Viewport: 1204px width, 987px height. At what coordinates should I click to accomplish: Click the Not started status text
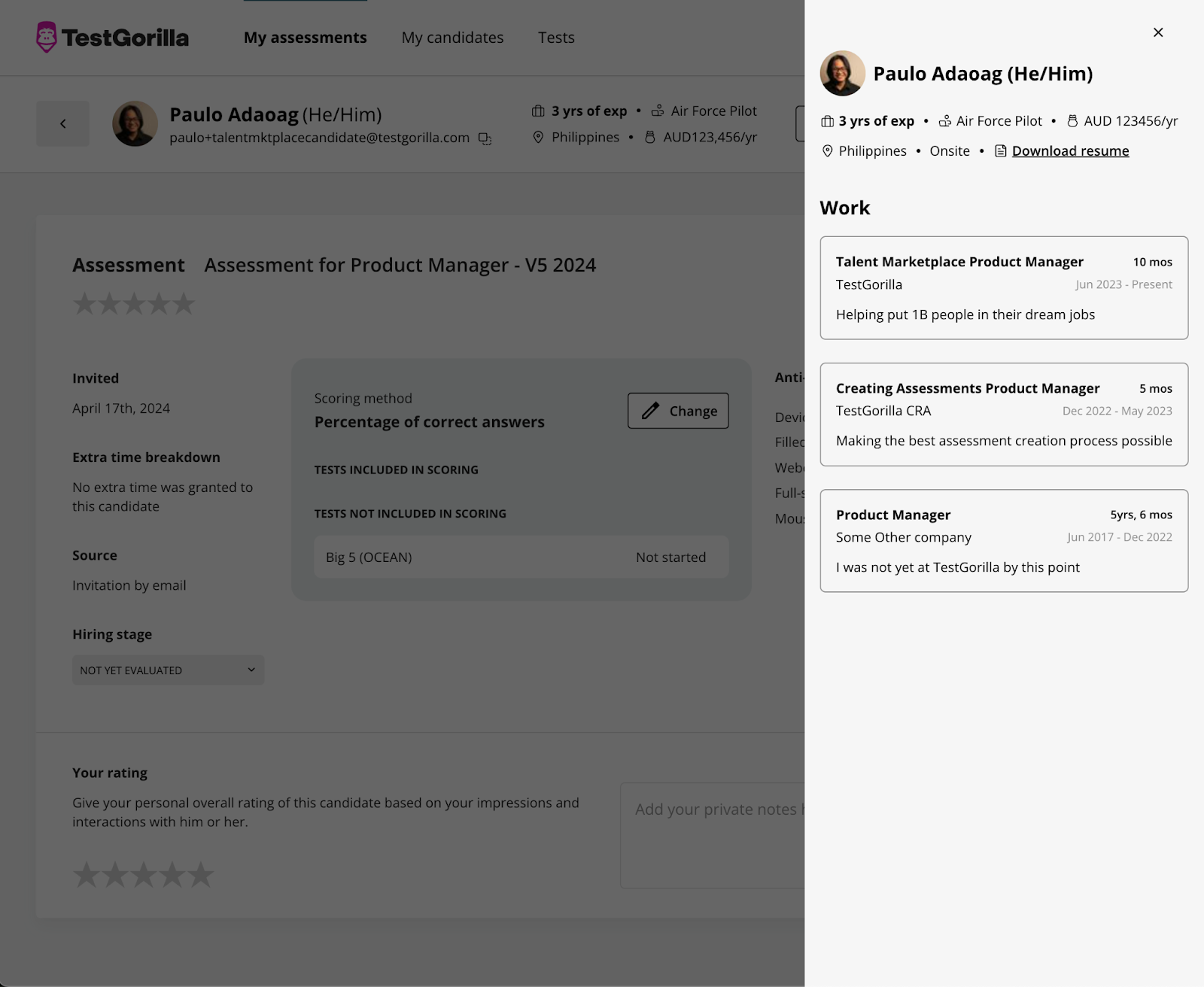point(670,557)
